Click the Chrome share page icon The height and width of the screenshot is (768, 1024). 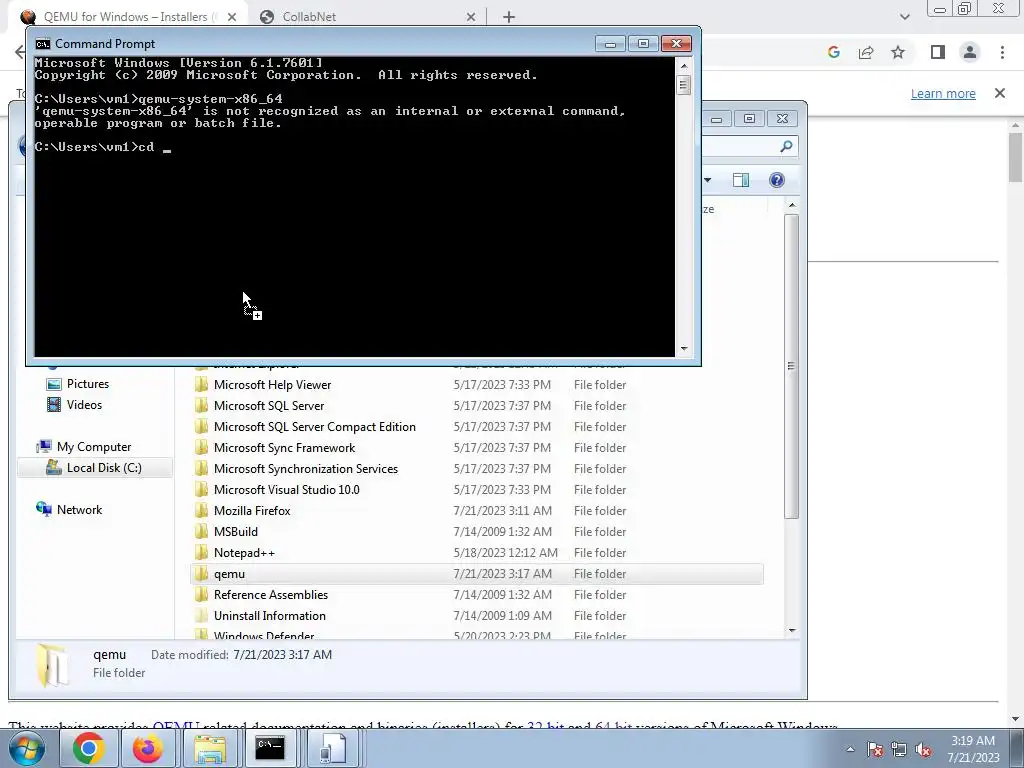[x=866, y=52]
